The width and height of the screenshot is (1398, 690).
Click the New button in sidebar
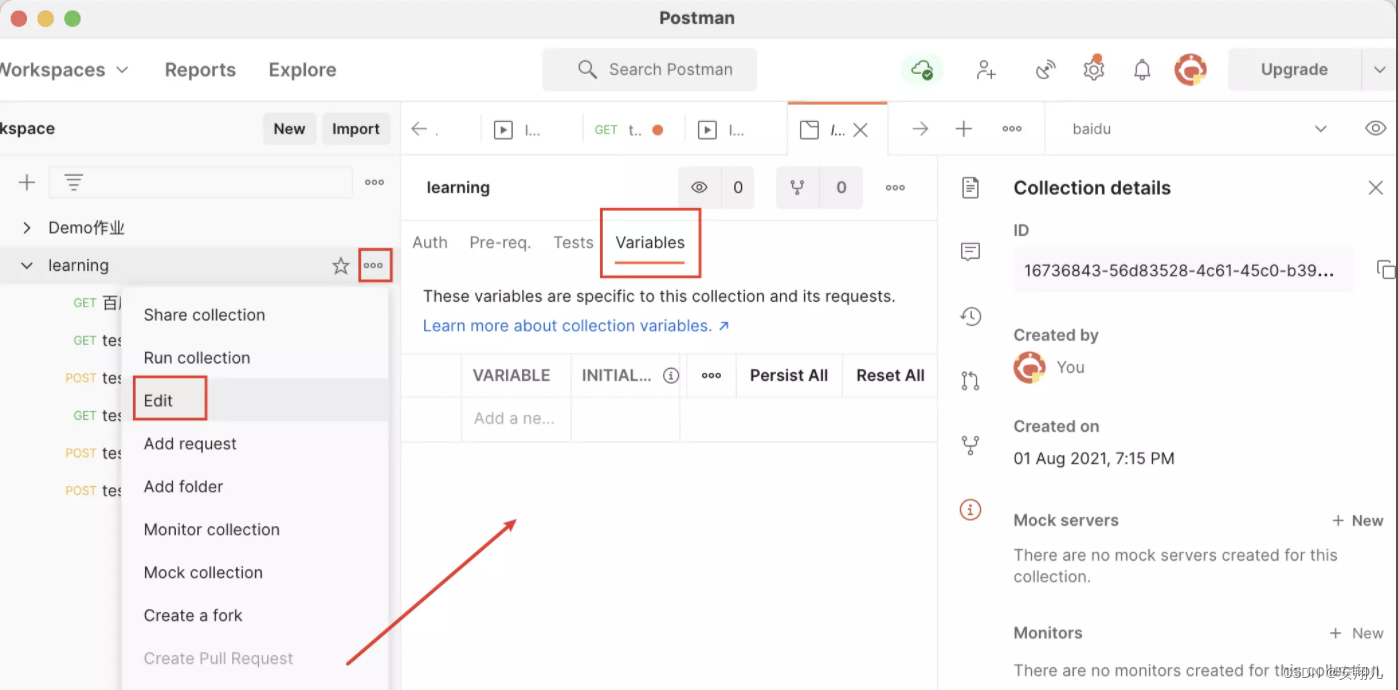289,129
